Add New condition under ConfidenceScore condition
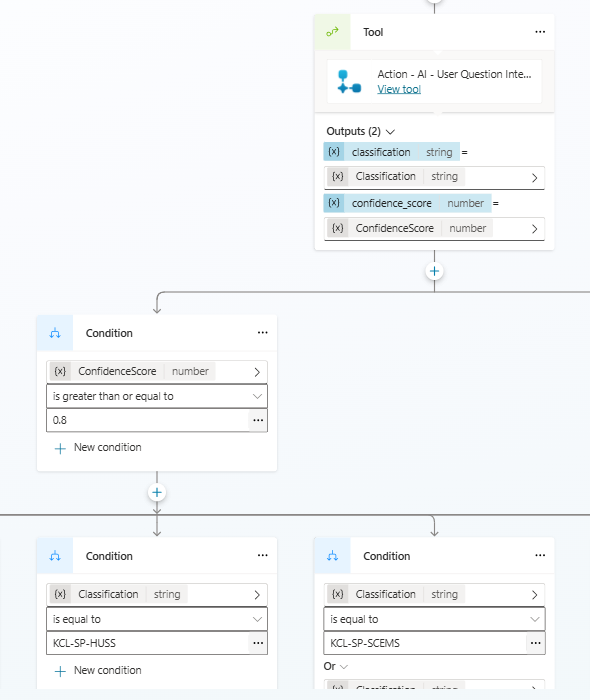This screenshot has width=590, height=700. pyautogui.click(x=98, y=447)
